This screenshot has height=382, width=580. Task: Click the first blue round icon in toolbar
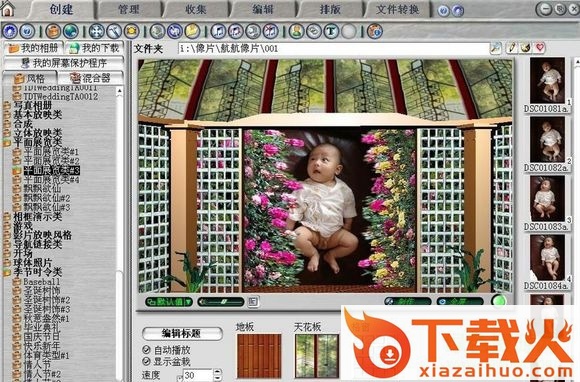(10, 31)
